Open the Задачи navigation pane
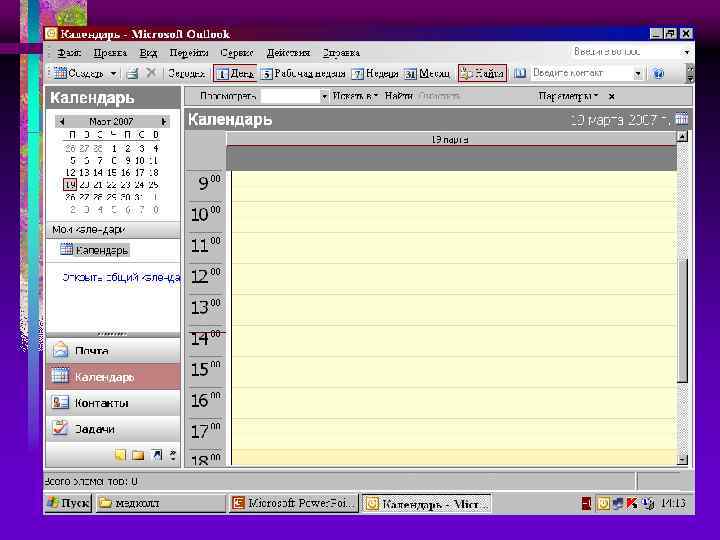Image resolution: width=720 pixels, height=540 pixels. (113, 429)
